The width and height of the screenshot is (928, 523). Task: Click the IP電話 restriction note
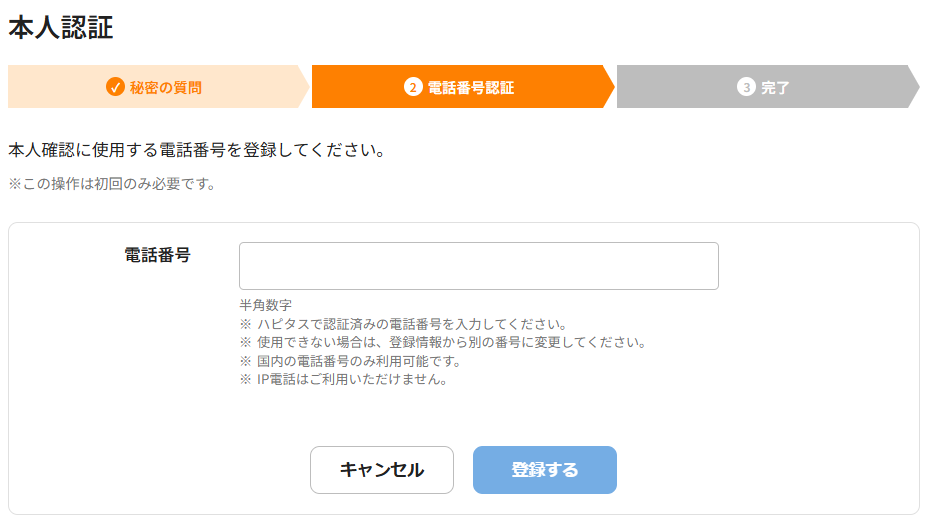point(342,379)
